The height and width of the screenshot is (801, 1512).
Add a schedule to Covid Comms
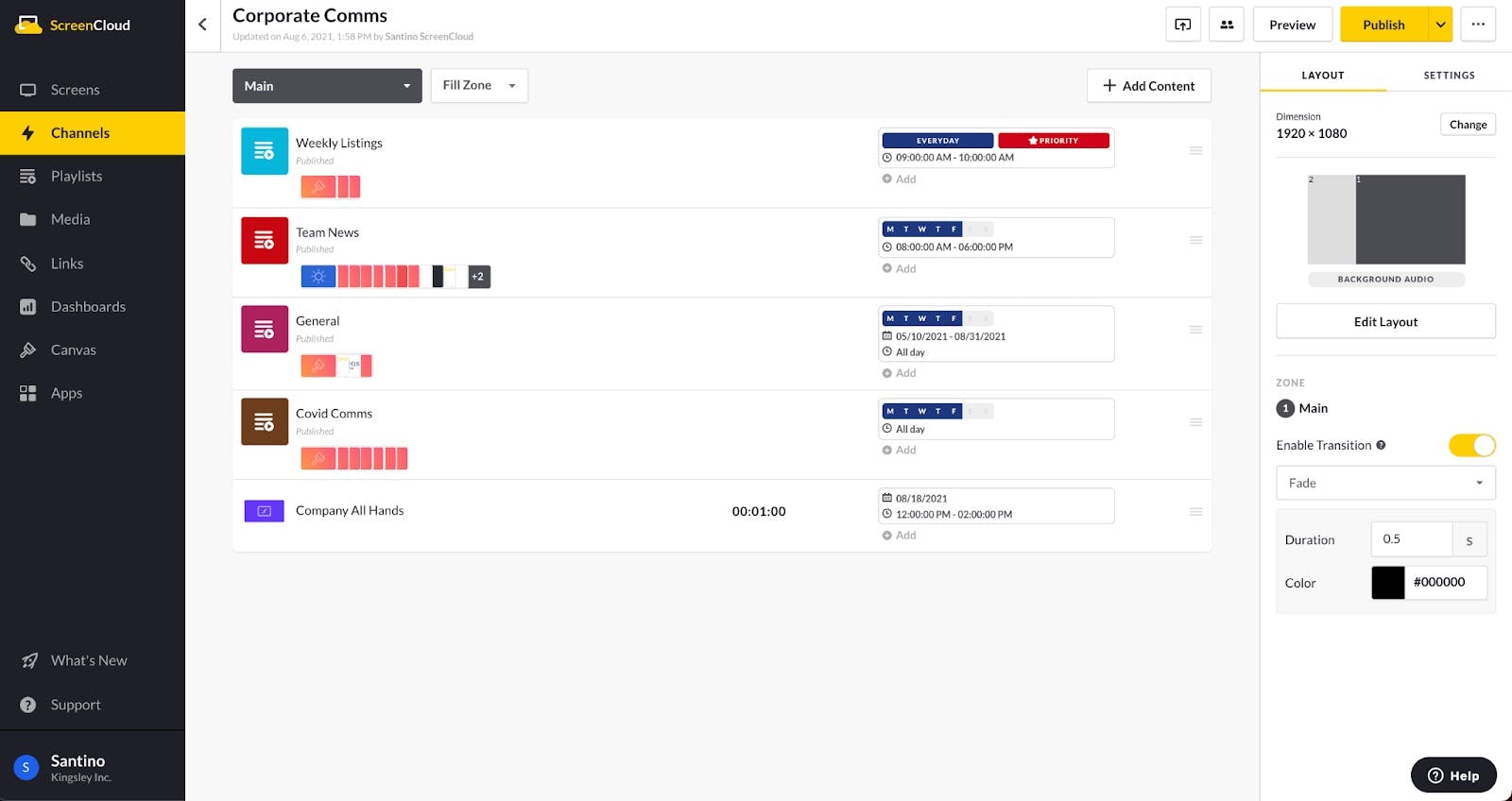(x=899, y=451)
